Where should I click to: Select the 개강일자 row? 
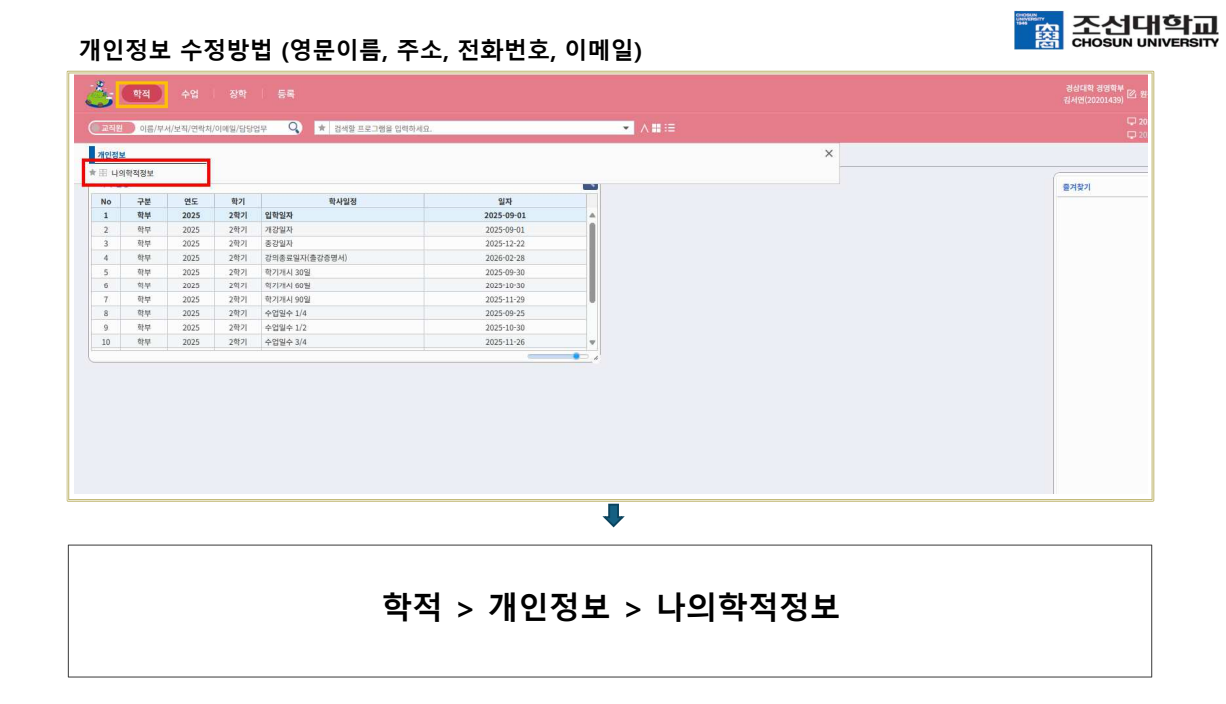tap(338, 229)
